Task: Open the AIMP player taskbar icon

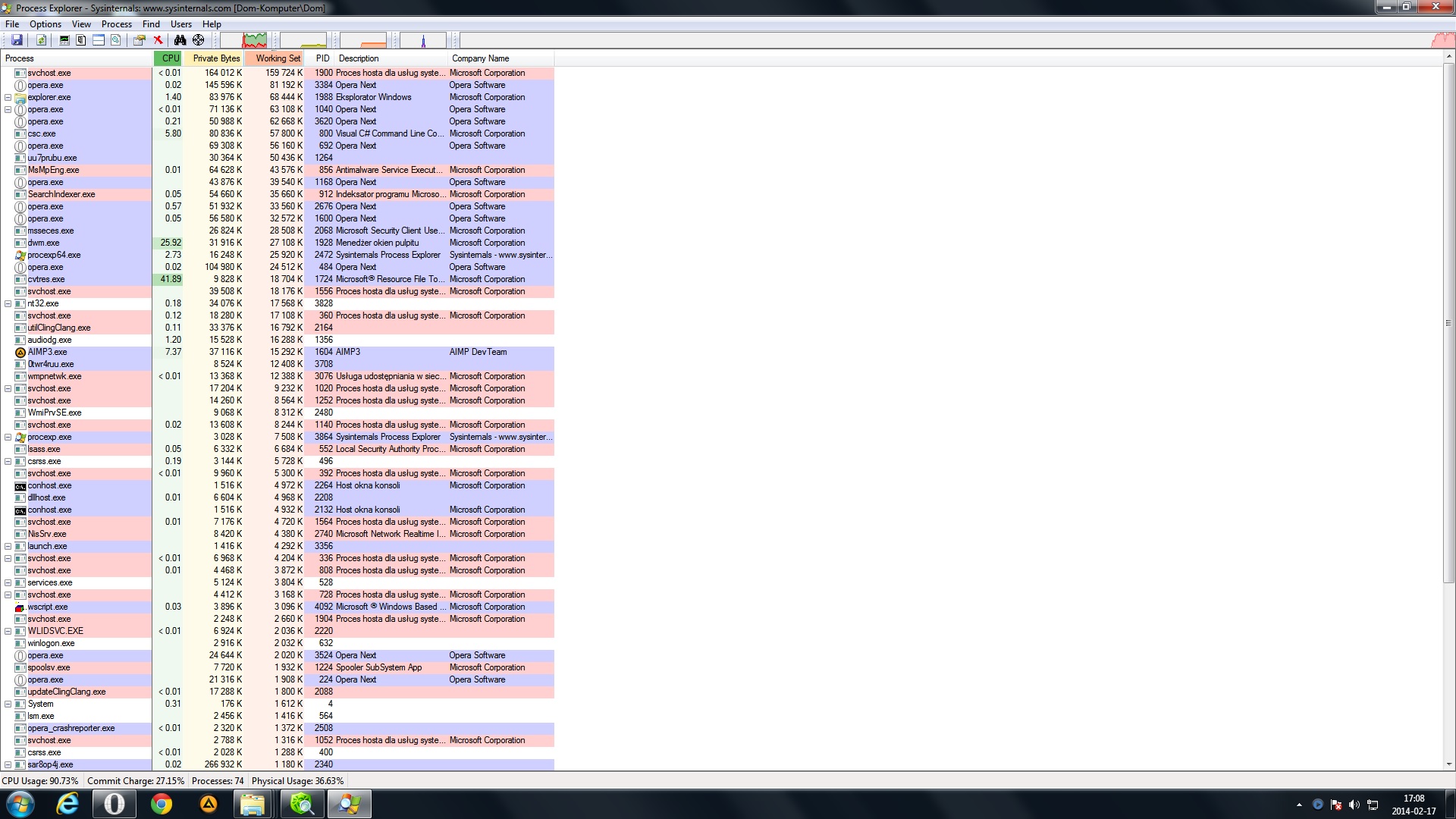Action: point(209,804)
